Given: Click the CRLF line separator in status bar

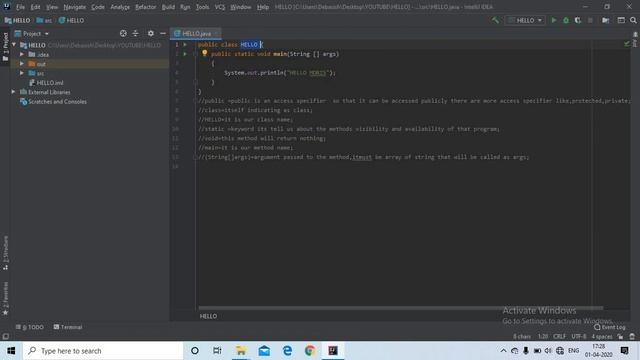Looking at the screenshot, I should [x=560, y=336].
